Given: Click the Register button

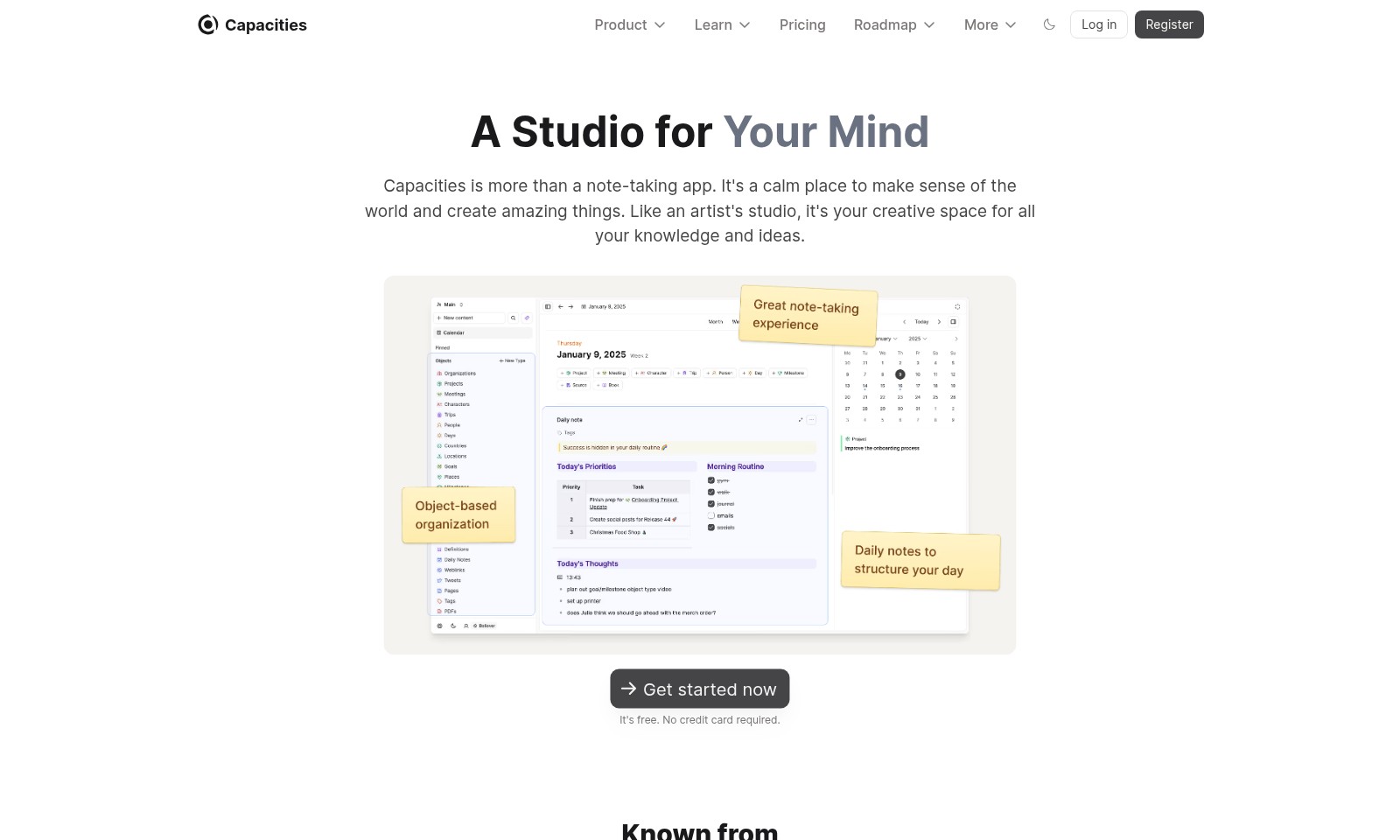Looking at the screenshot, I should tap(1169, 24).
